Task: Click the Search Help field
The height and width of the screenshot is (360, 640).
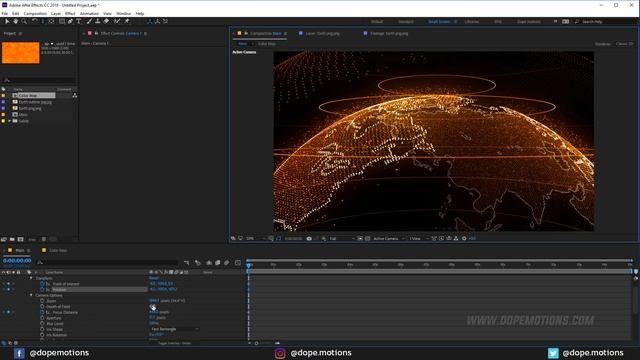Action: [604, 21]
